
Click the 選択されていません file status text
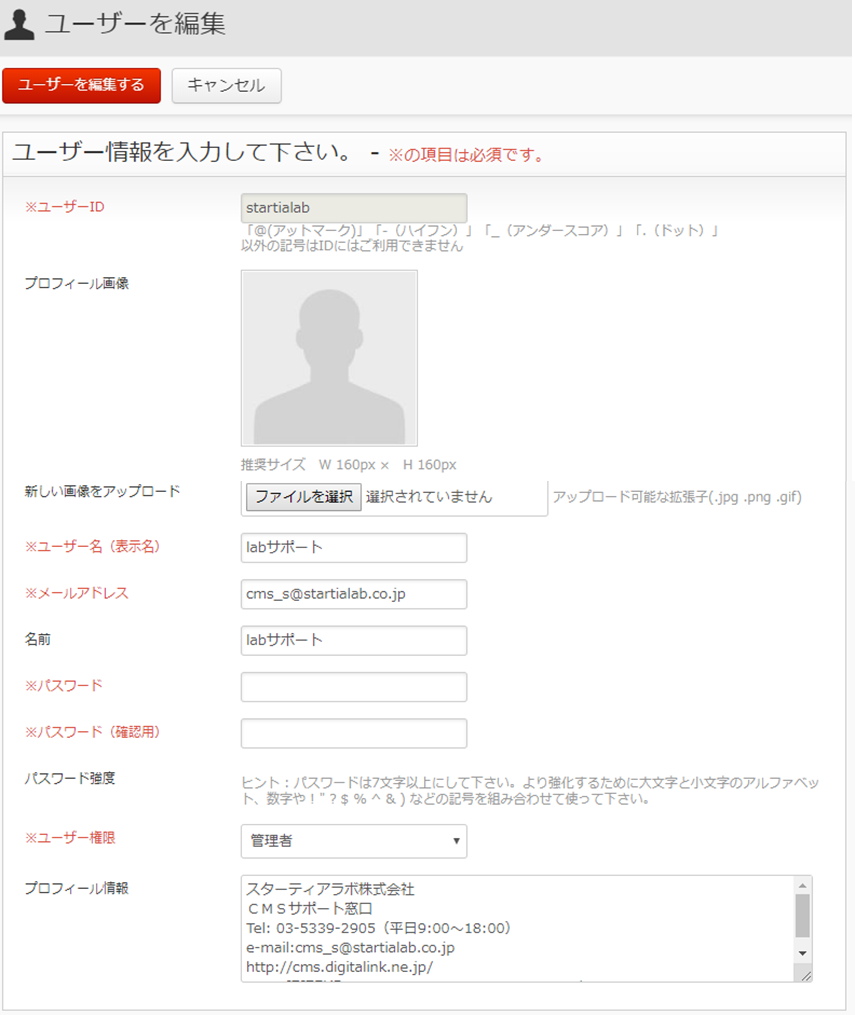[429, 496]
